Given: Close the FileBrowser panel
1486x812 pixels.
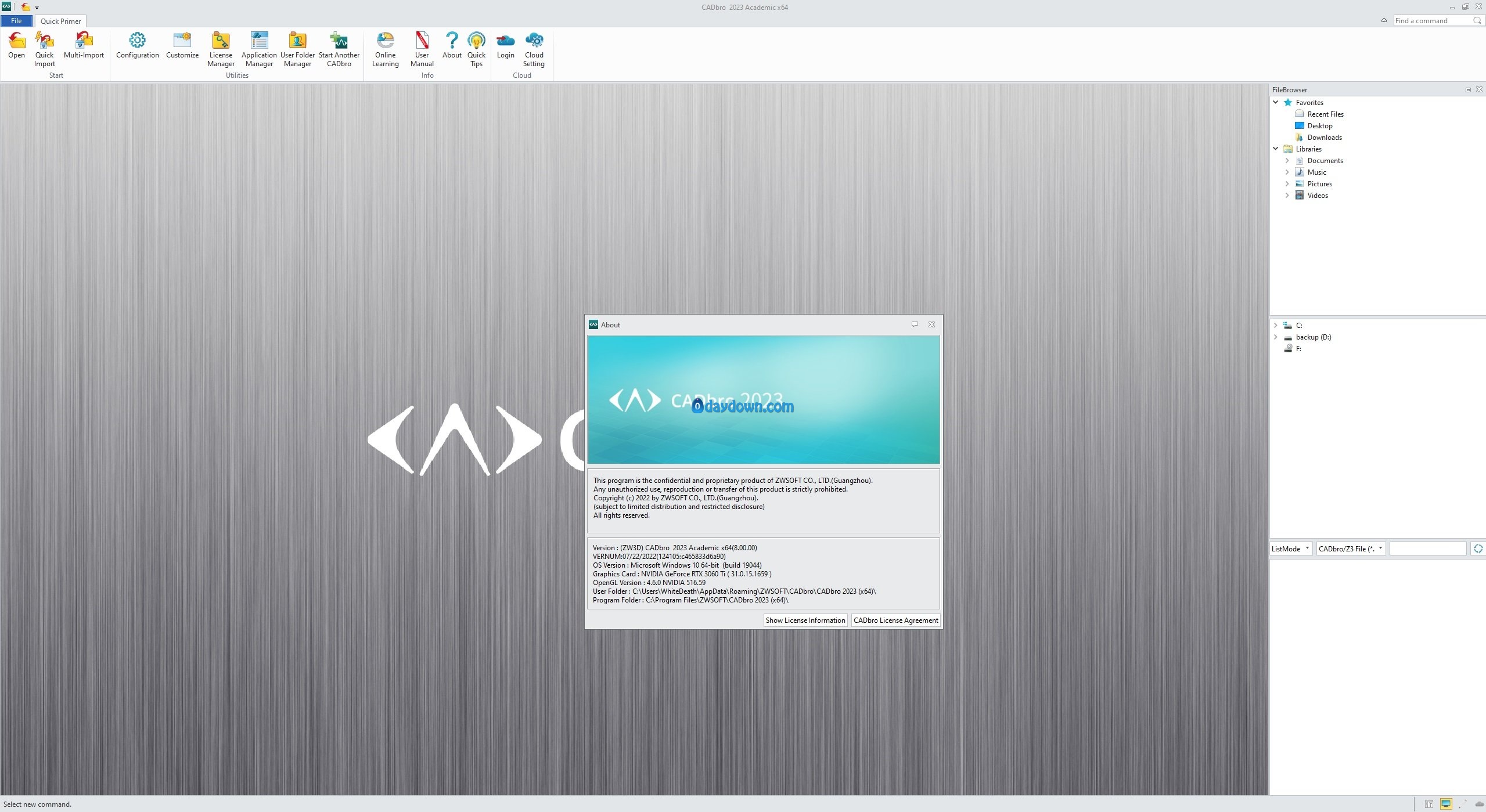Looking at the screenshot, I should pyautogui.click(x=1479, y=89).
